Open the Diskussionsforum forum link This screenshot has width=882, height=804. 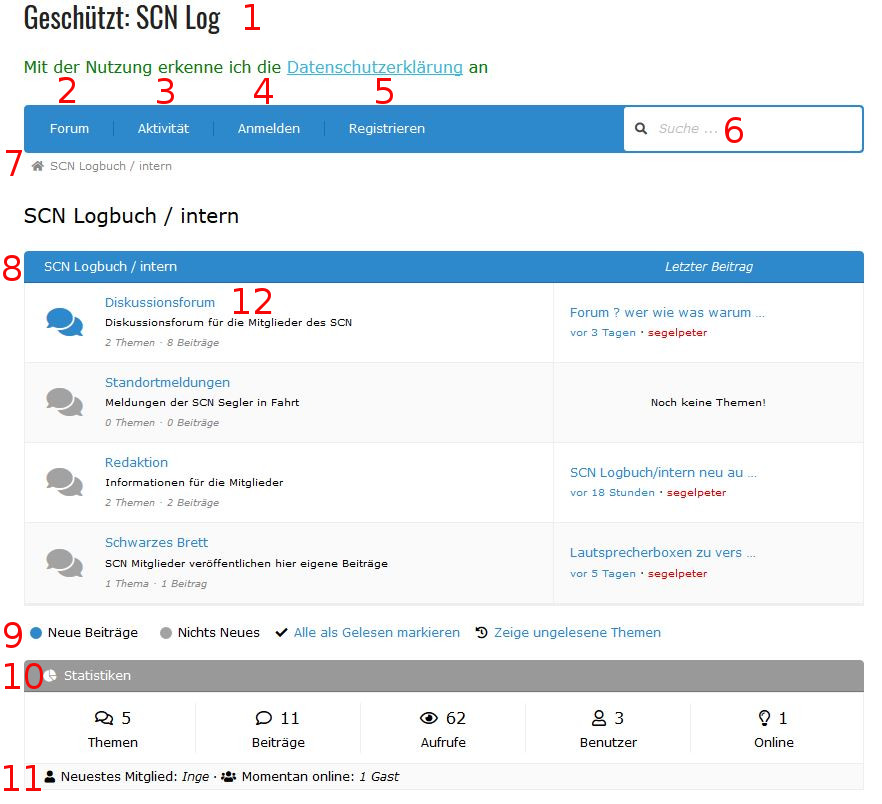pos(160,303)
